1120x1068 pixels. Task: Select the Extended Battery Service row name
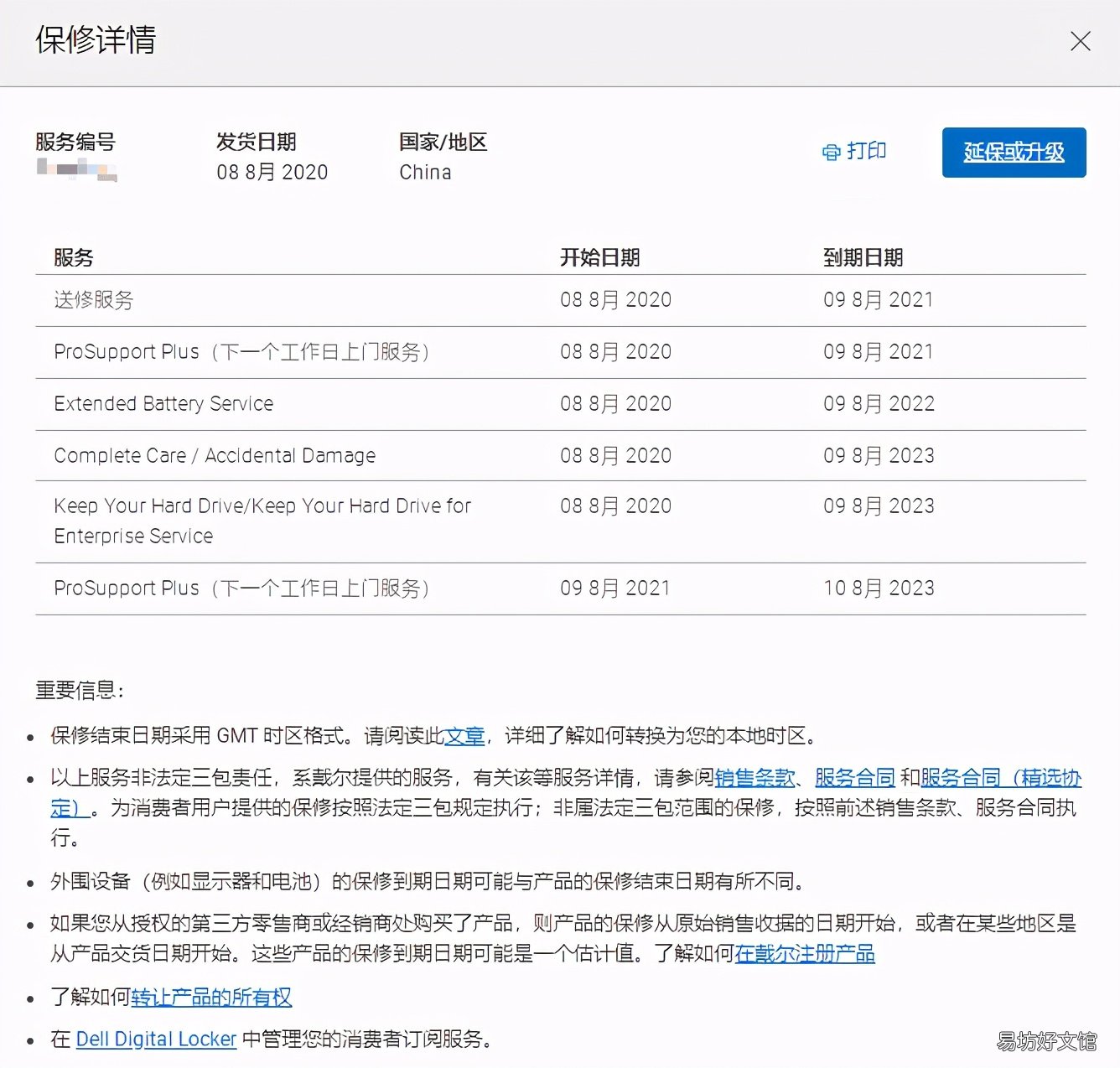[x=163, y=404]
